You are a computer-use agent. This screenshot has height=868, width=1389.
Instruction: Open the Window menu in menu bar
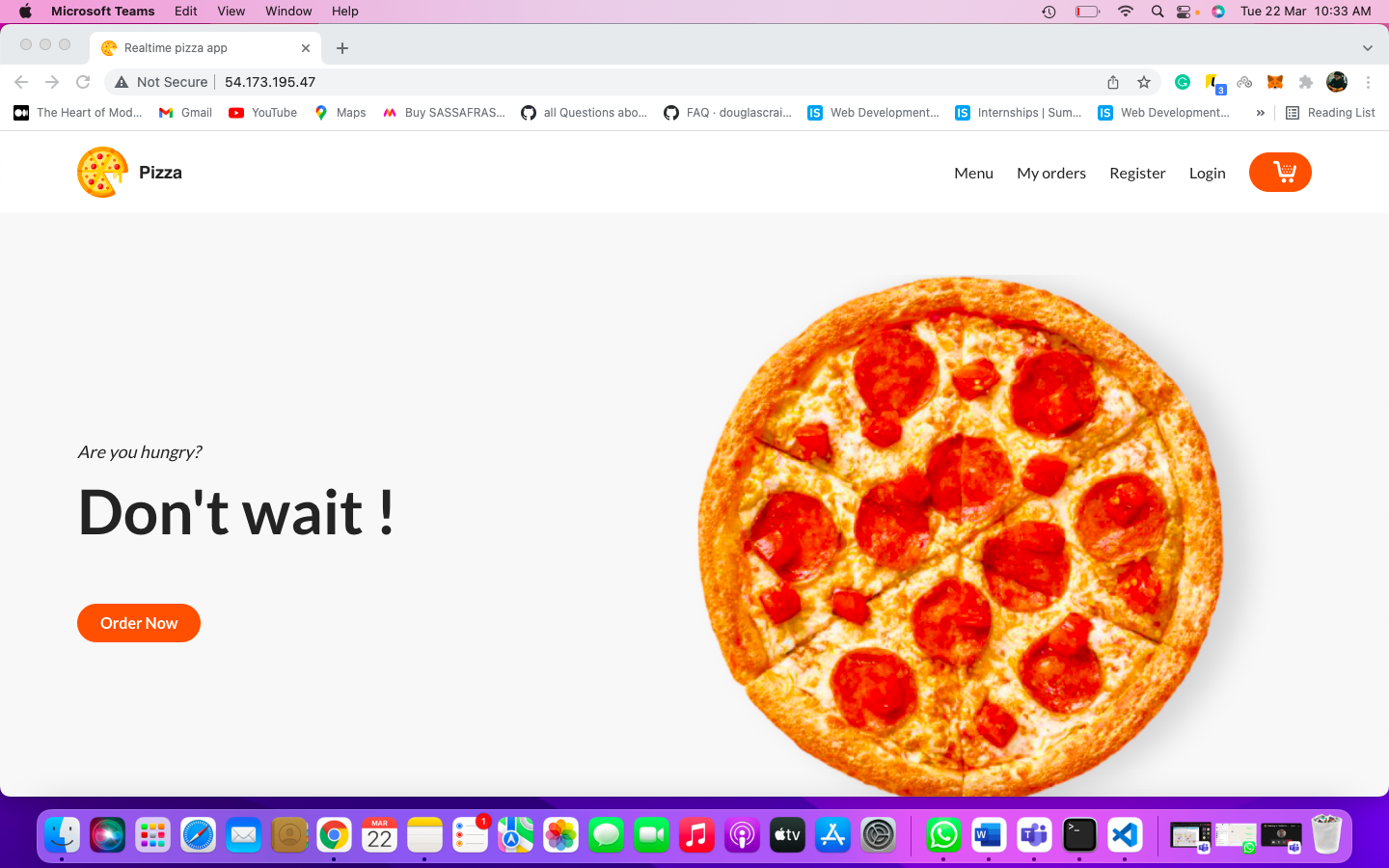288,12
